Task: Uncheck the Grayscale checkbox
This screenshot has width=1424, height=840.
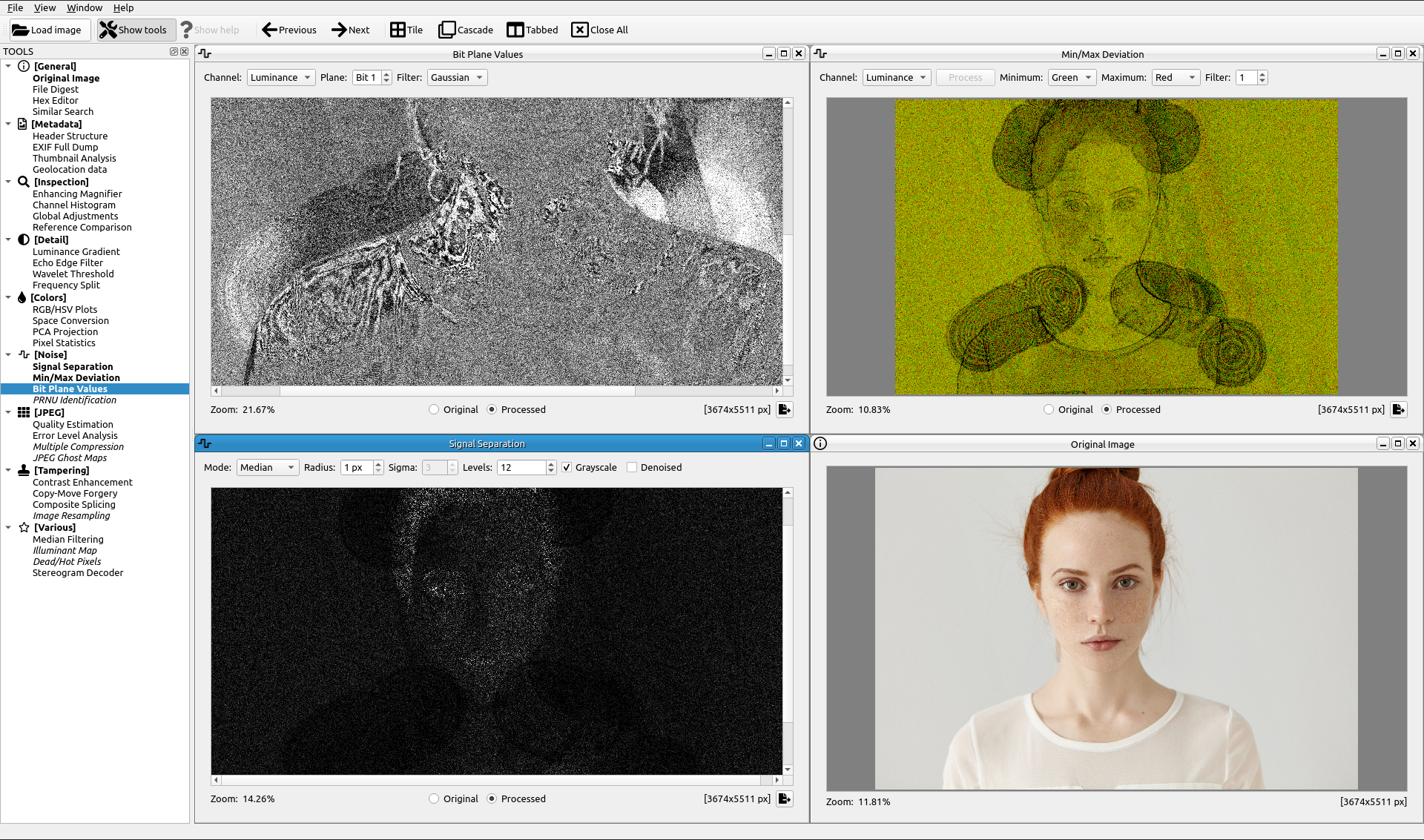Action: point(567,467)
